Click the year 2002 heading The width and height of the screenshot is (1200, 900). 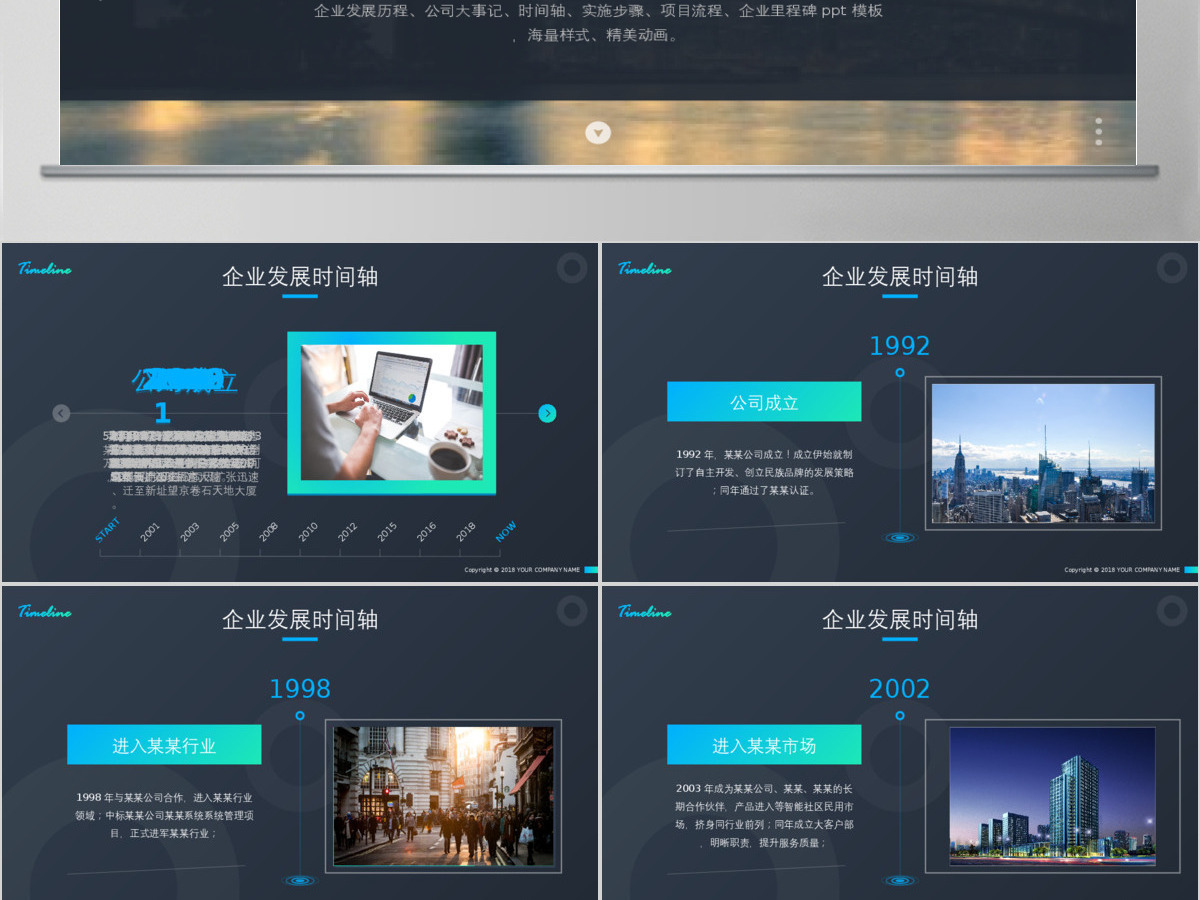[x=899, y=689]
